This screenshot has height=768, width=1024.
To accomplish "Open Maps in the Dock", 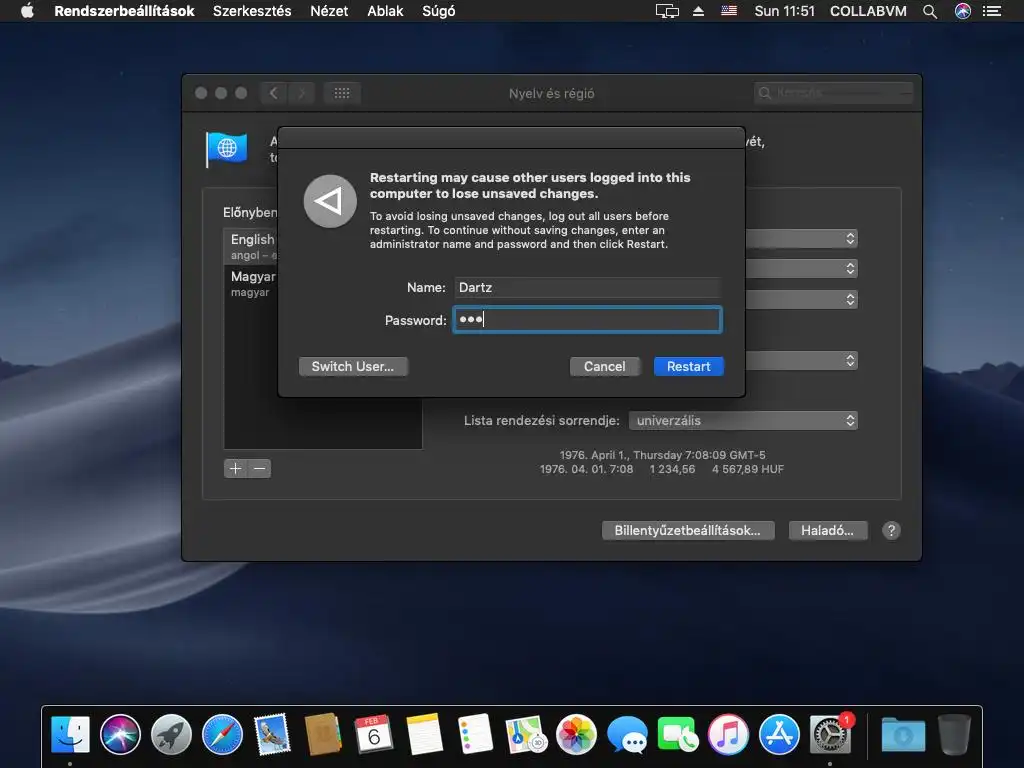I will [526, 734].
